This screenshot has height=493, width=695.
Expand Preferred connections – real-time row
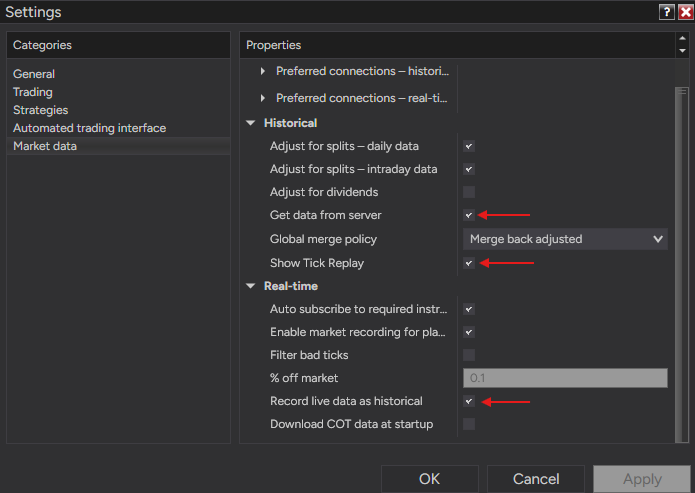[x=262, y=98]
